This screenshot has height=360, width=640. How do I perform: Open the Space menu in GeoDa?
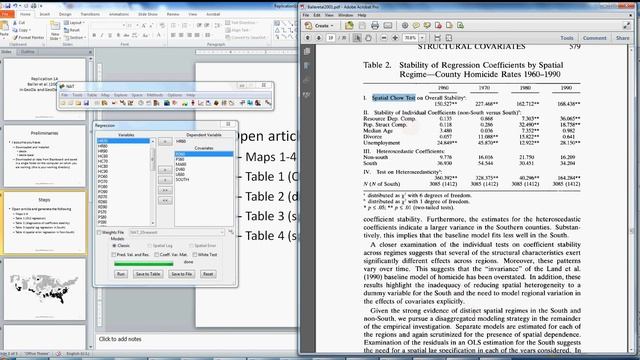137,95
